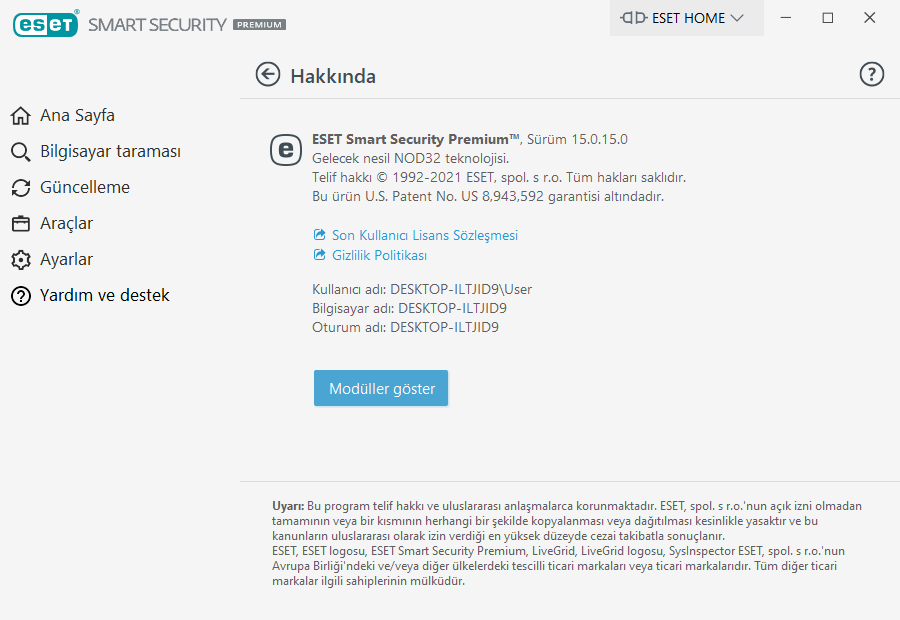
Task: Click the ESET logo in title bar
Action: pyautogui.click(x=46, y=23)
